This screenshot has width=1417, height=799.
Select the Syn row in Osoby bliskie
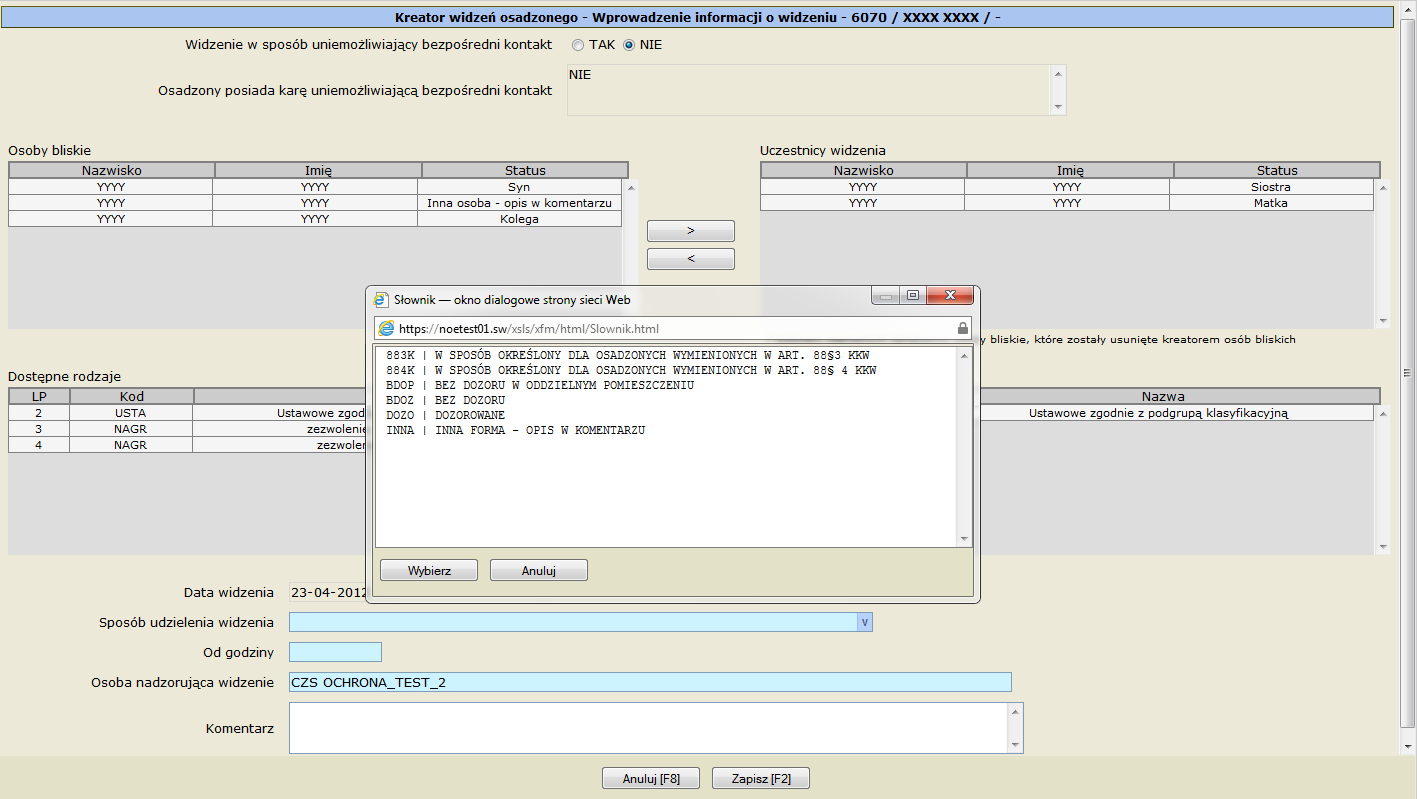point(315,187)
